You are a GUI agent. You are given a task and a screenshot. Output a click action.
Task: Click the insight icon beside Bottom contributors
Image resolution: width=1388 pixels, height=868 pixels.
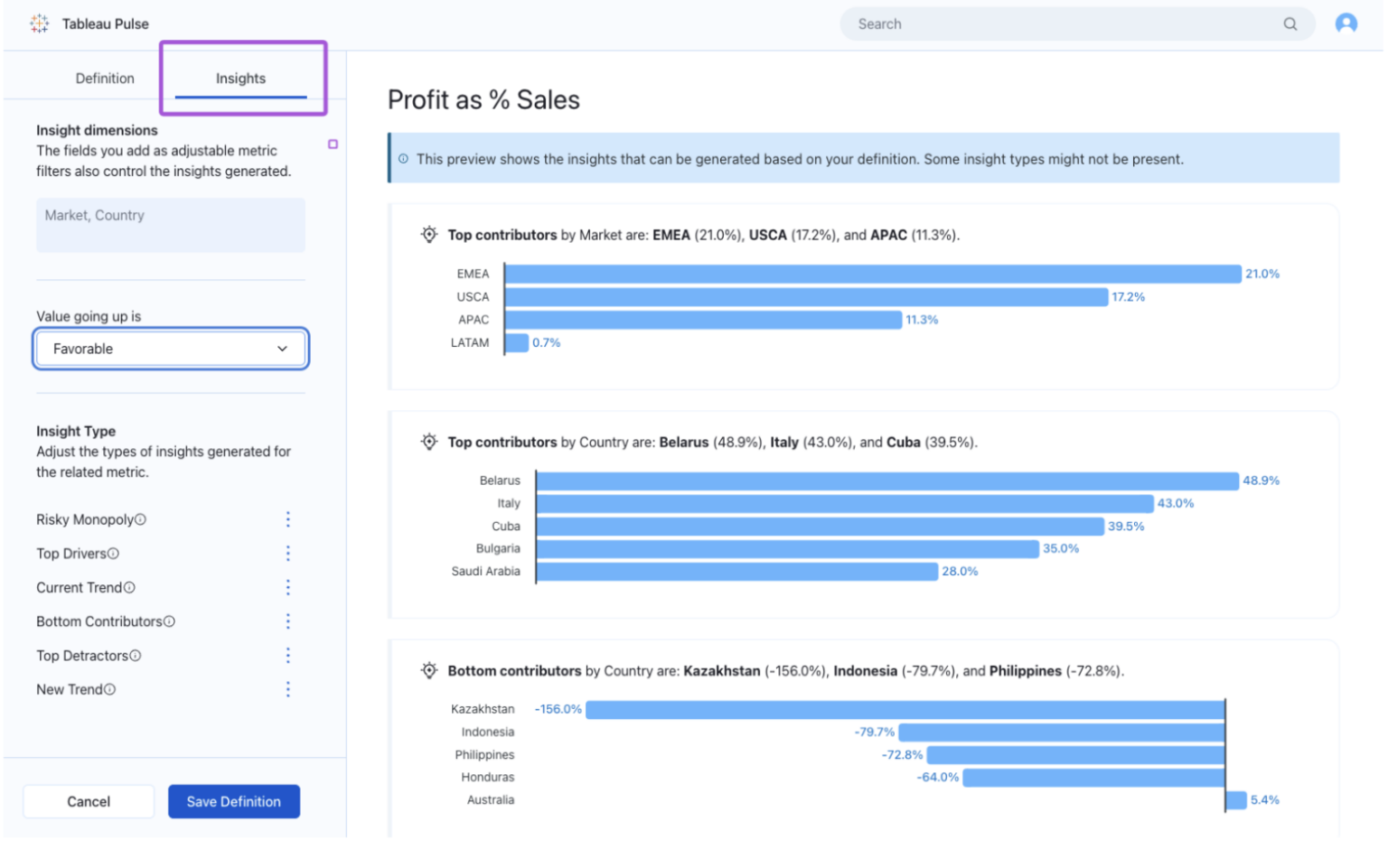(428, 670)
